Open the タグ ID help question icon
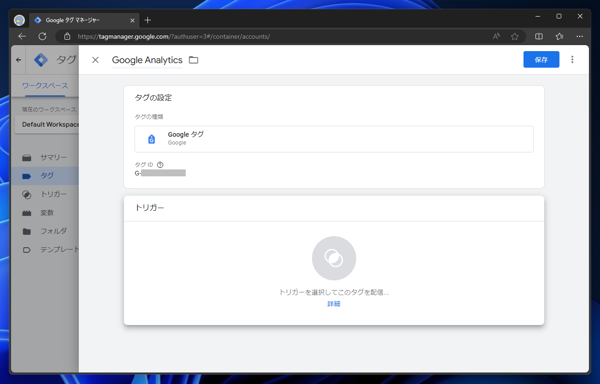 pyautogui.click(x=160, y=165)
